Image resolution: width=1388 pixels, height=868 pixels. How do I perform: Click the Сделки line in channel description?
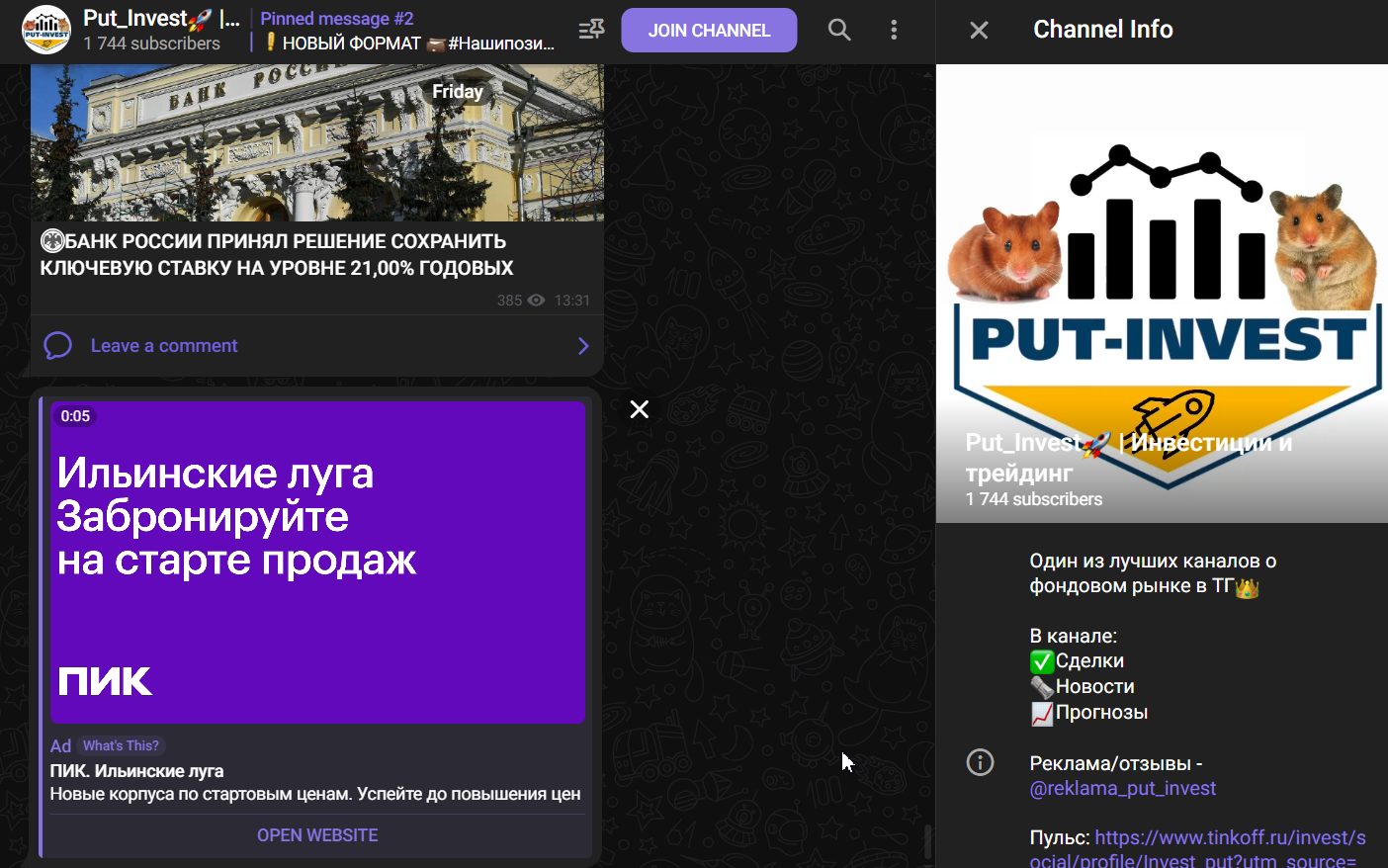1077,660
